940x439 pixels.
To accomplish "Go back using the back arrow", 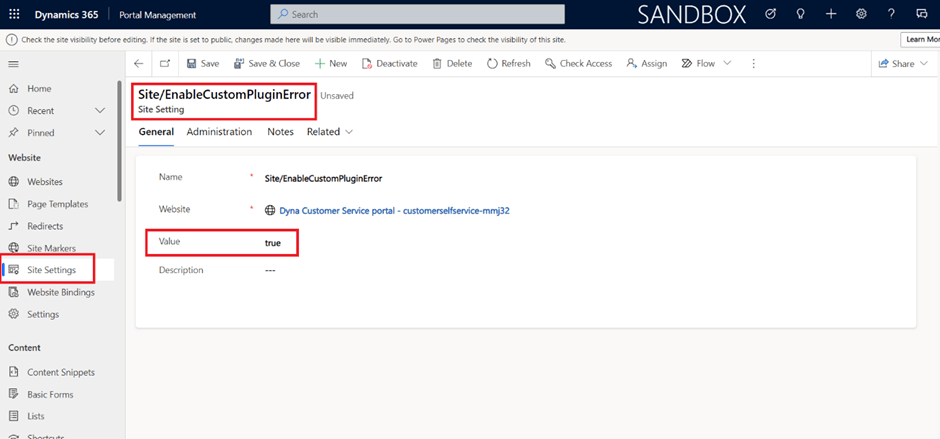I will 139,63.
